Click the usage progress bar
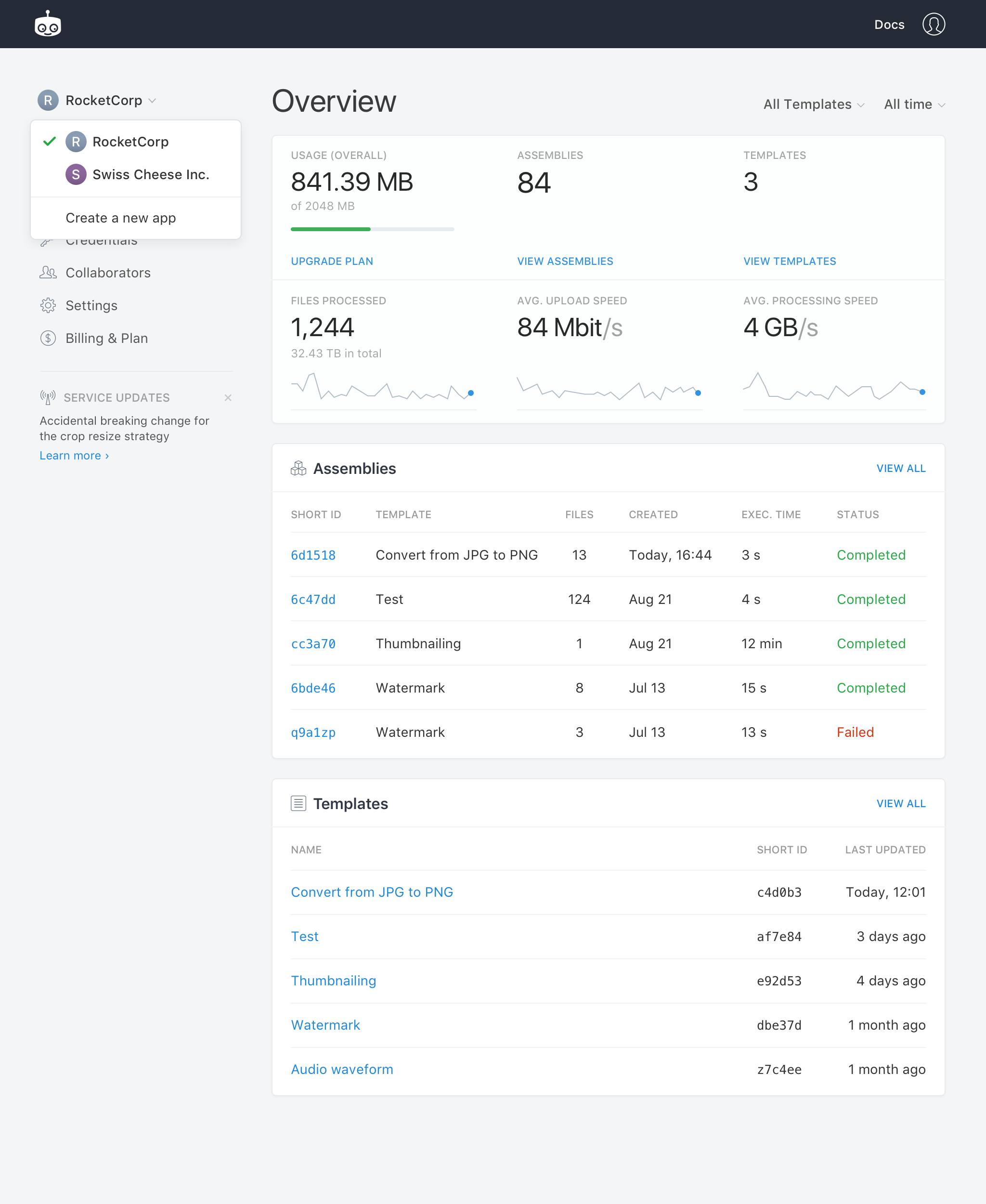This screenshot has width=986, height=1204. point(372,229)
